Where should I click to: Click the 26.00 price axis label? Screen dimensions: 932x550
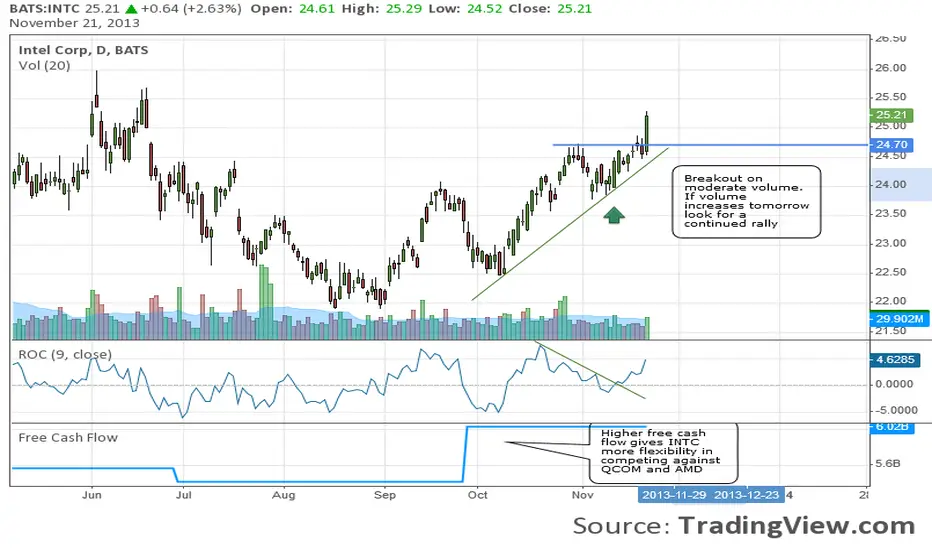click(x=890, y=68)
